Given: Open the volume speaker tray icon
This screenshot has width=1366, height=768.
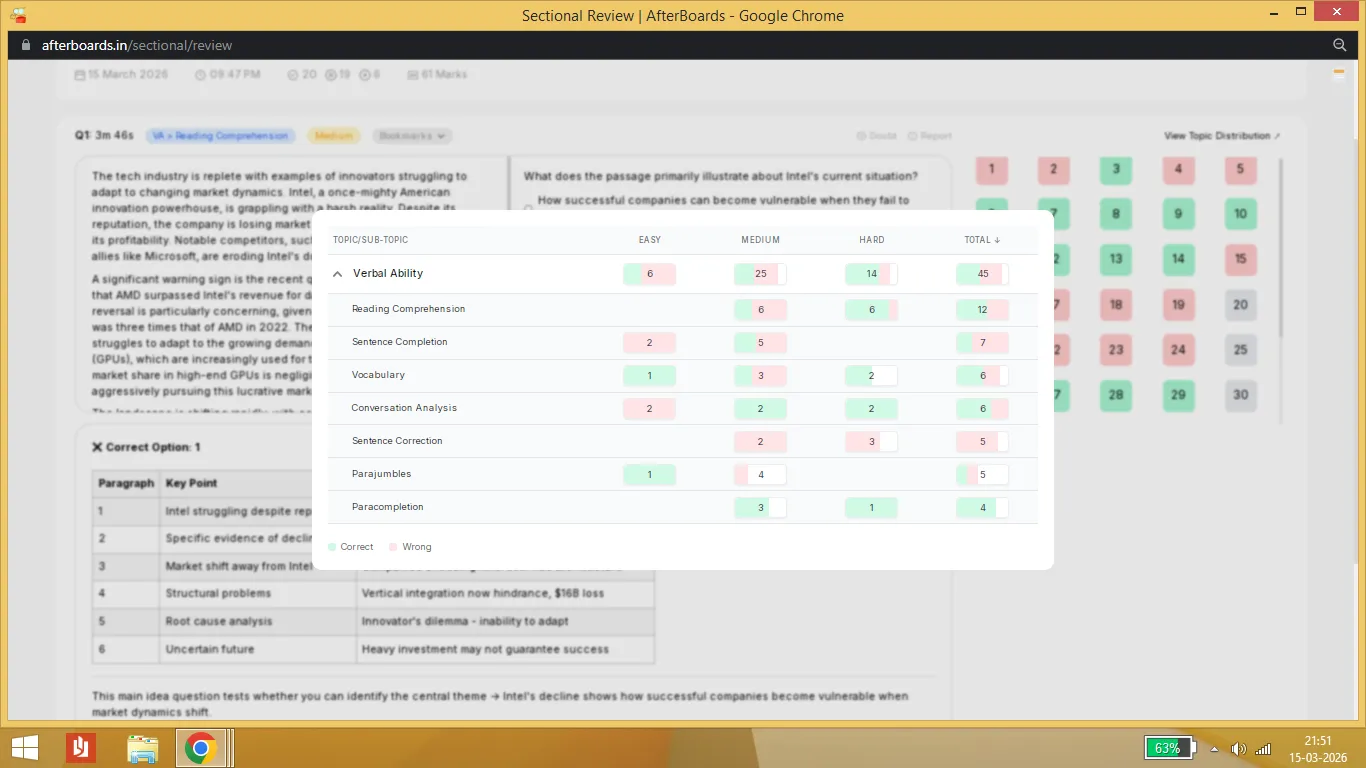Looking at the screenshot, I should pyautogui.click(x=1239, y=748).
